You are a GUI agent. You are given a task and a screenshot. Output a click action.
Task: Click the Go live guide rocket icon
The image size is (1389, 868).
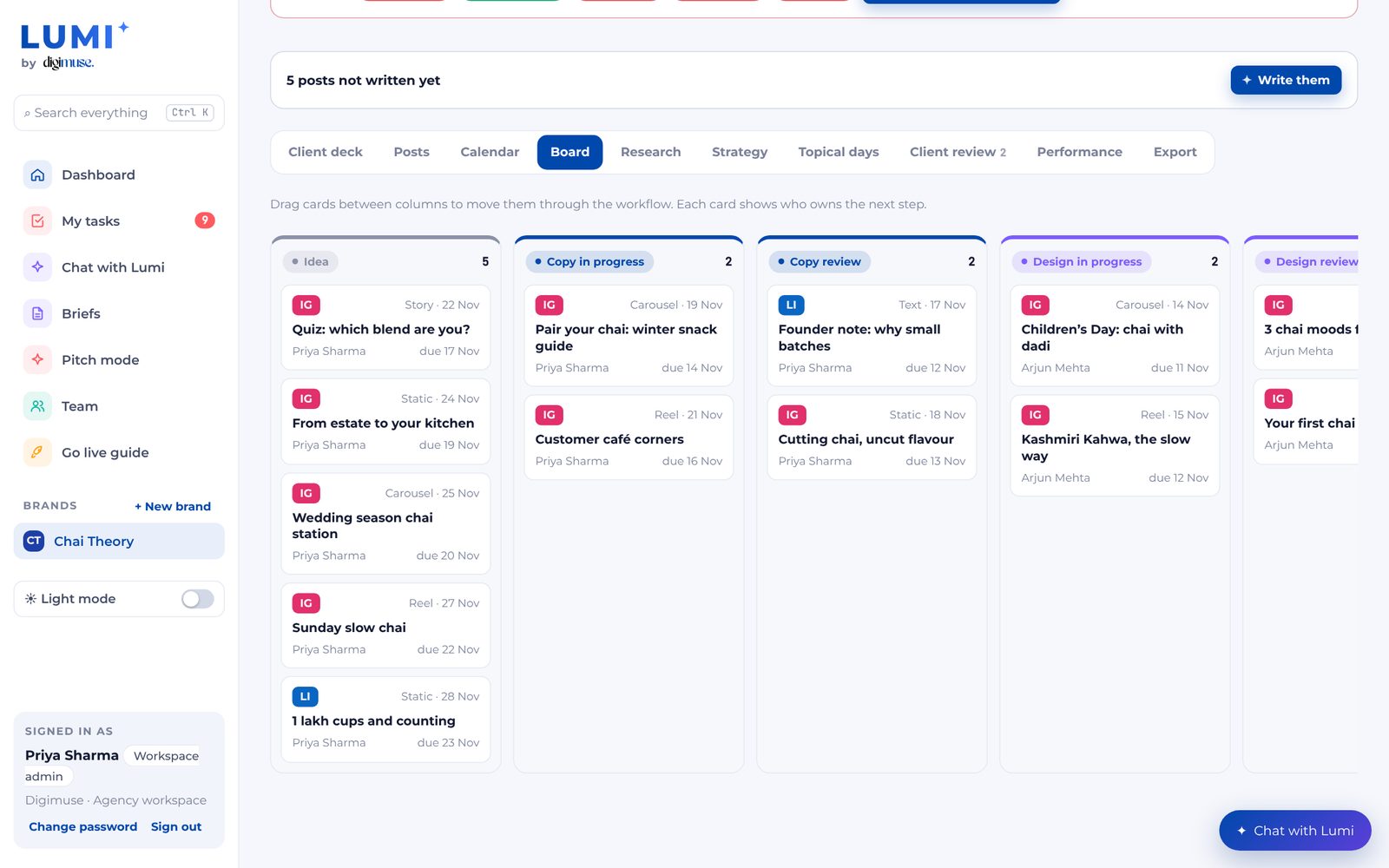pos(37,452)
